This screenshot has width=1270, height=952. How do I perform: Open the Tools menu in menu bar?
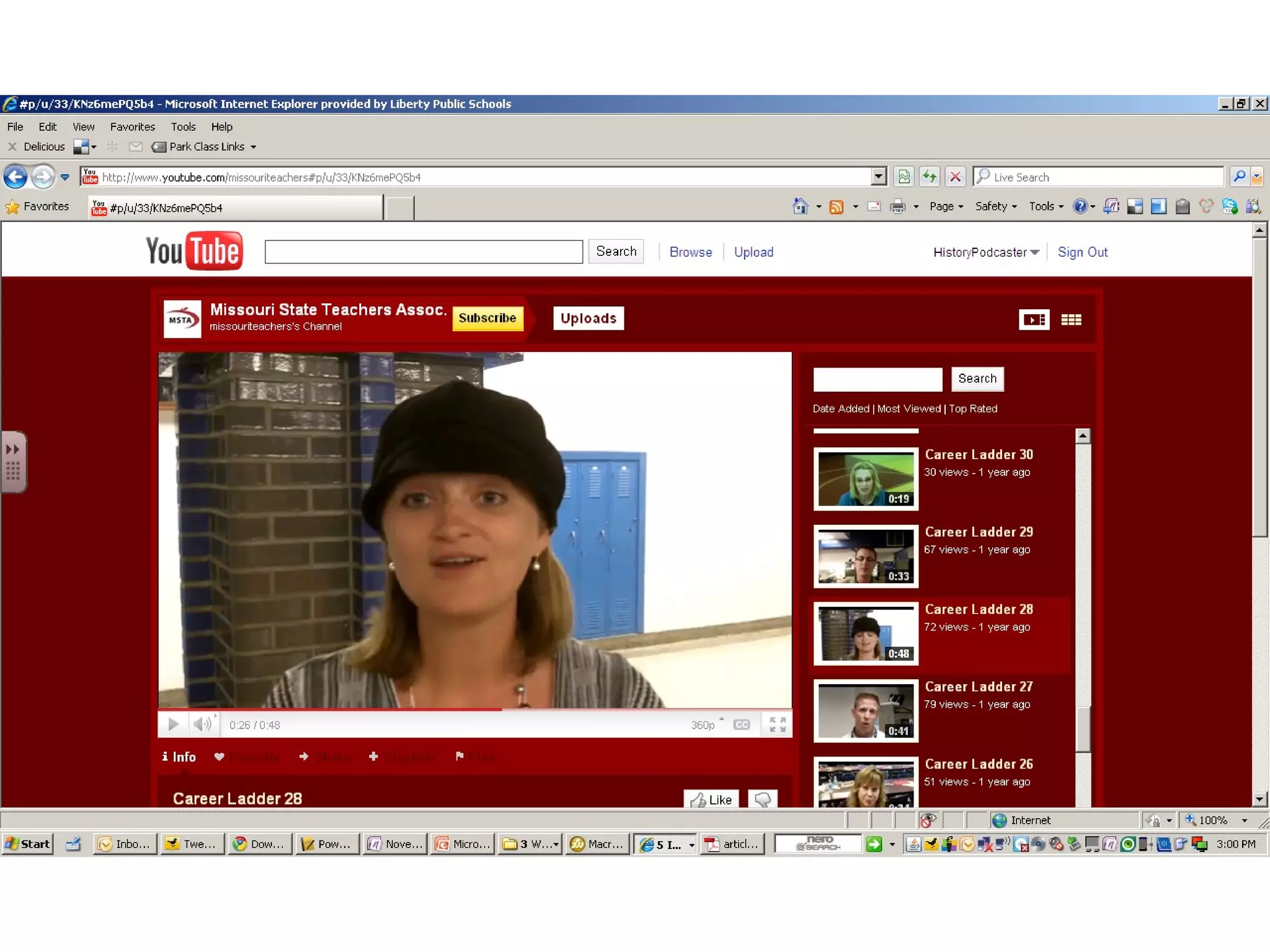click(183, 126)
